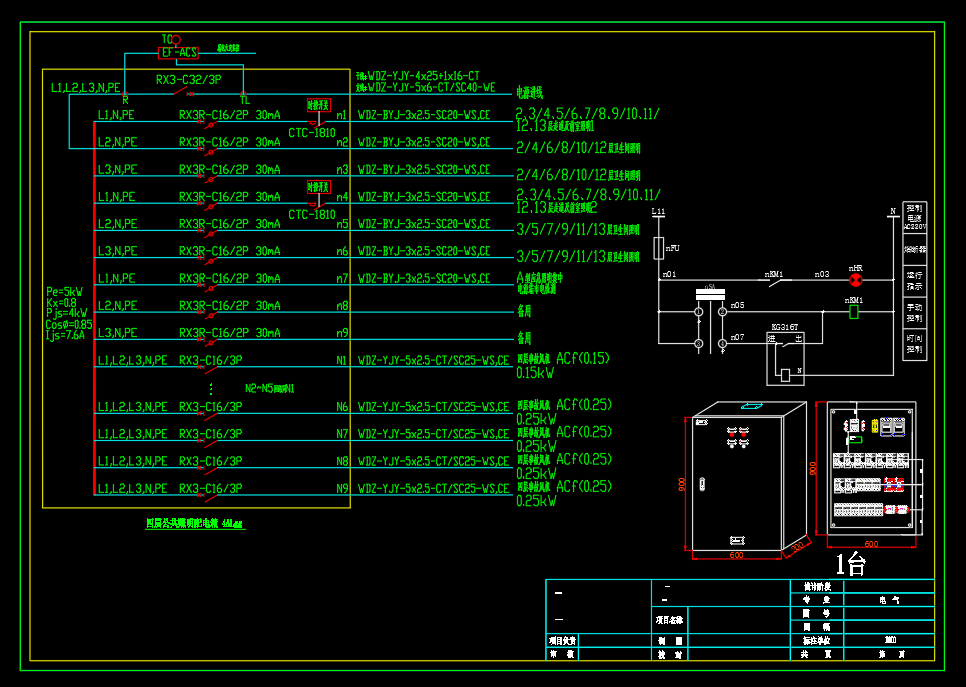
Task: Click the 电源进线 label
Action: [530, 93]
